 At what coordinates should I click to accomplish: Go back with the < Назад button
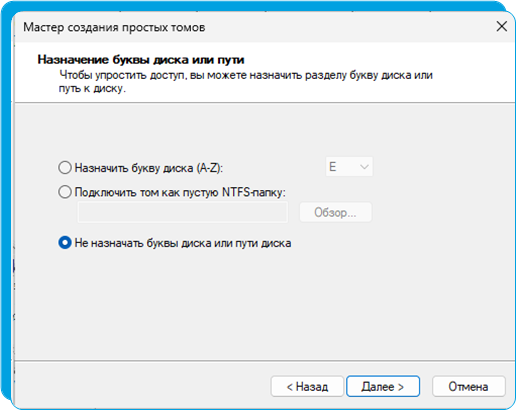click(x=307, y=387)
